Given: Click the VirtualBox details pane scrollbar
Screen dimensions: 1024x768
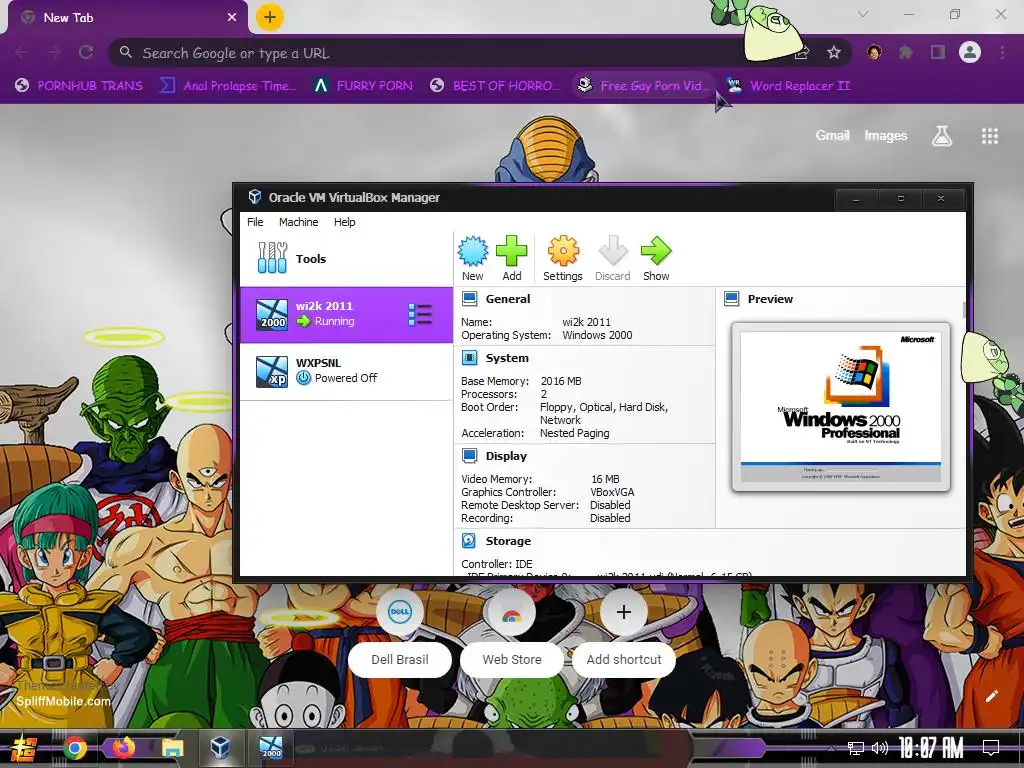Looking at the screenshot, I should click(x=963, y=310).
